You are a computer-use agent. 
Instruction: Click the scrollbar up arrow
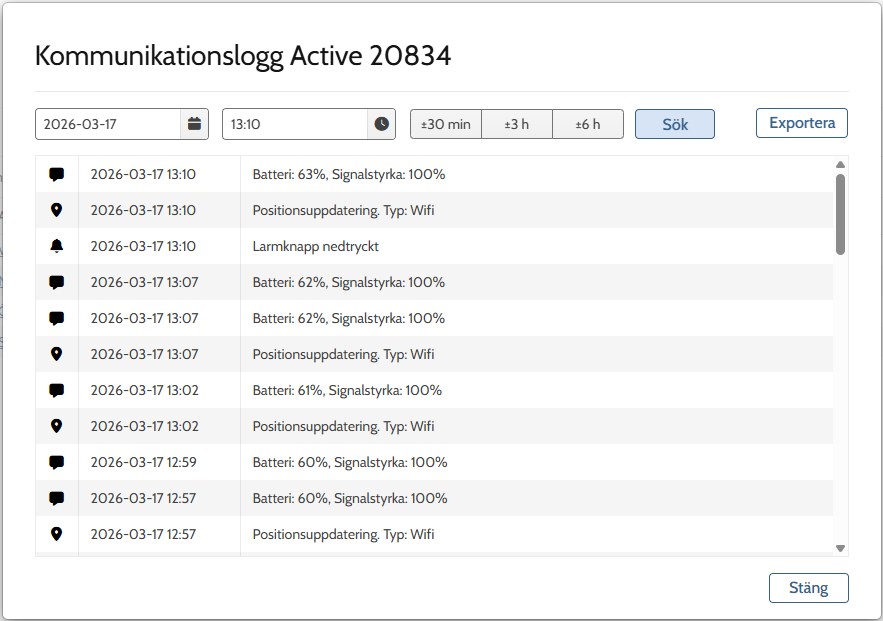pyautogui.click(x=840, y=164)
